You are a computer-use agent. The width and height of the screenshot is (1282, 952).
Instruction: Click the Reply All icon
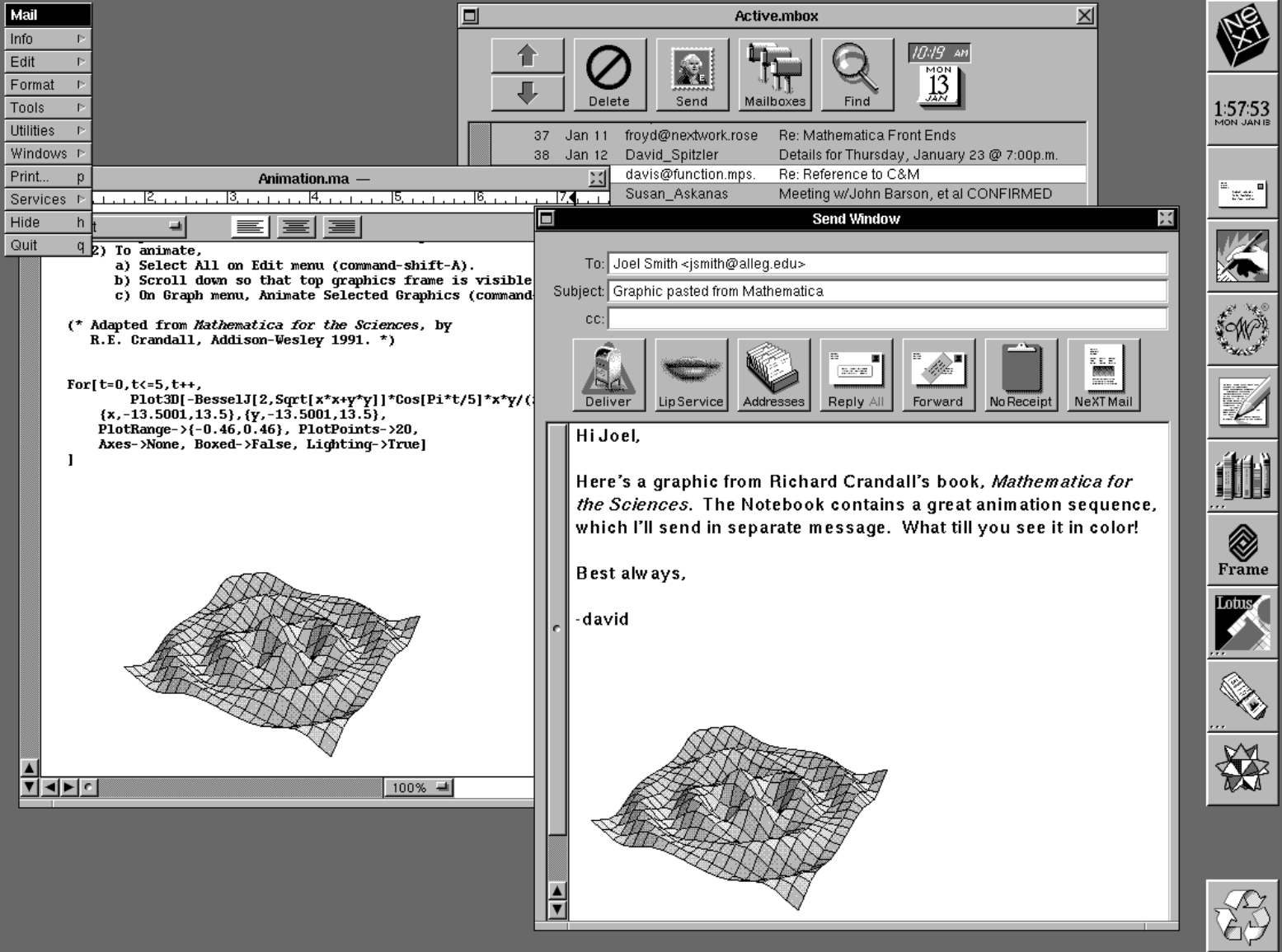(856, 375)
